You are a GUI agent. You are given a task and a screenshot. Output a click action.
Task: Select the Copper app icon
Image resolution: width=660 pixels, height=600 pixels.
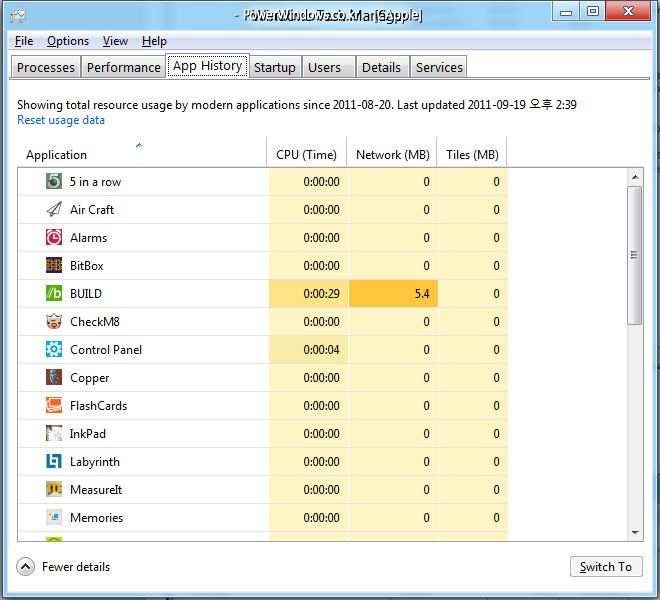coord(54,378)
